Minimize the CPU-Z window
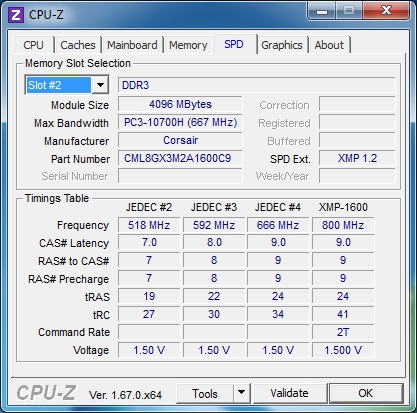This screenshot has width=417, height=413. tap(322, 11)
